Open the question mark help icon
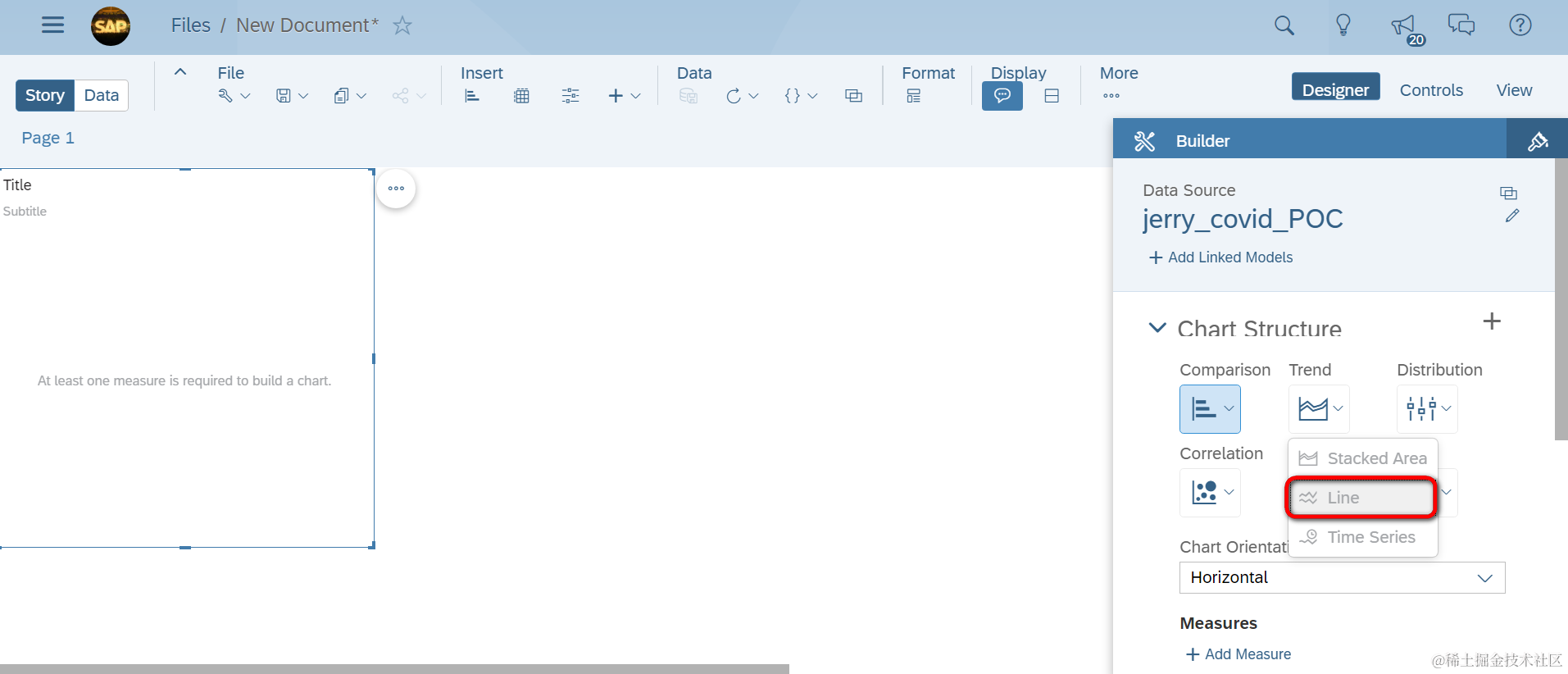1568x674 pixels. tap(1520, 25)
